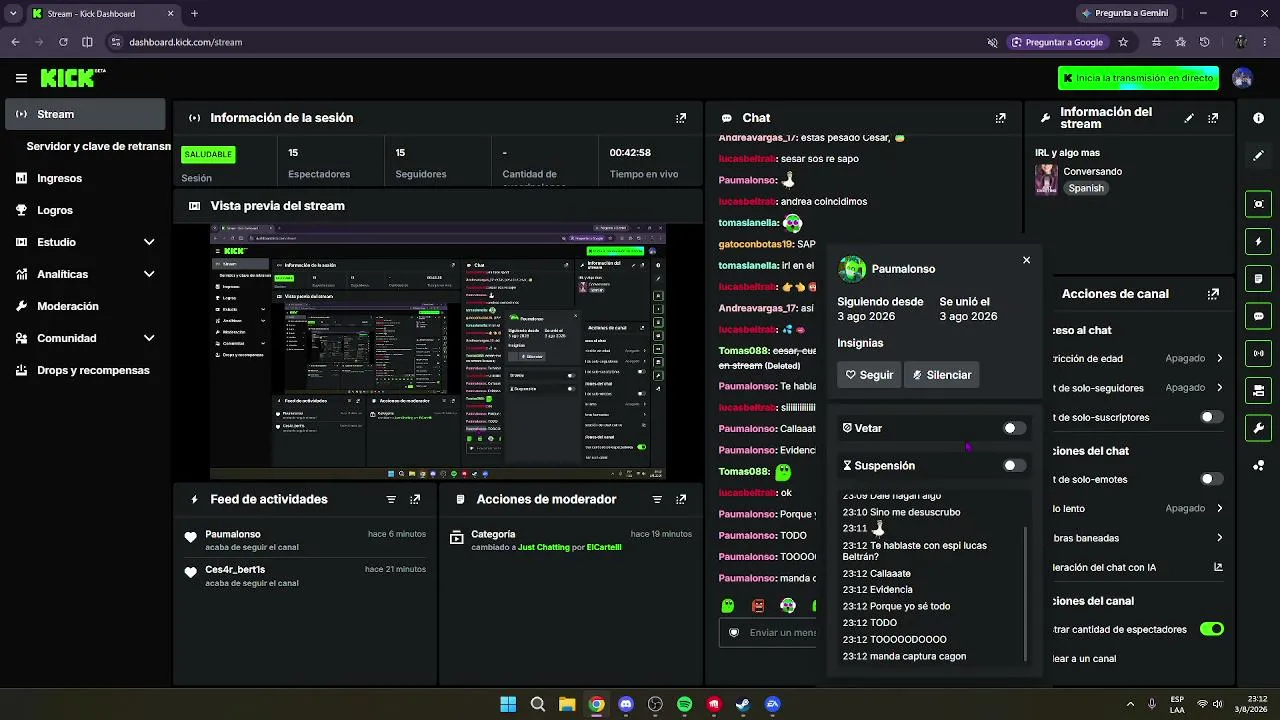Viewport: 1280px width, 720px height.
Task: Open the modo lento setting chevron
Action: (x=1220, y=508)
